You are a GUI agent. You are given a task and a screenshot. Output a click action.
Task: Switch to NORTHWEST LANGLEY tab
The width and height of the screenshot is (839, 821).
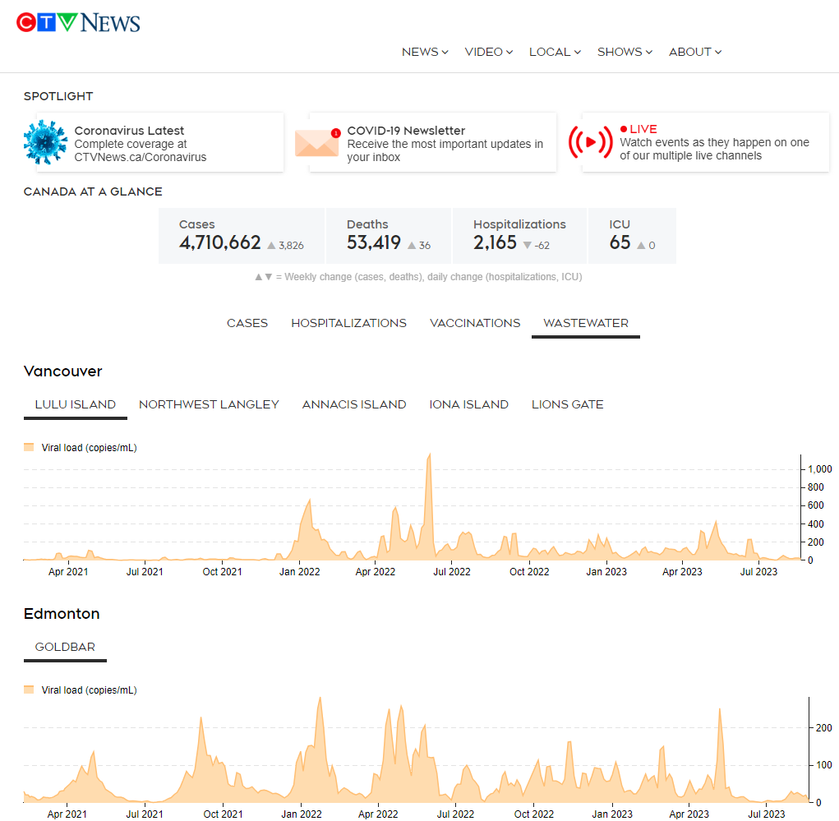pyautogui.click(x=209, y=405)
